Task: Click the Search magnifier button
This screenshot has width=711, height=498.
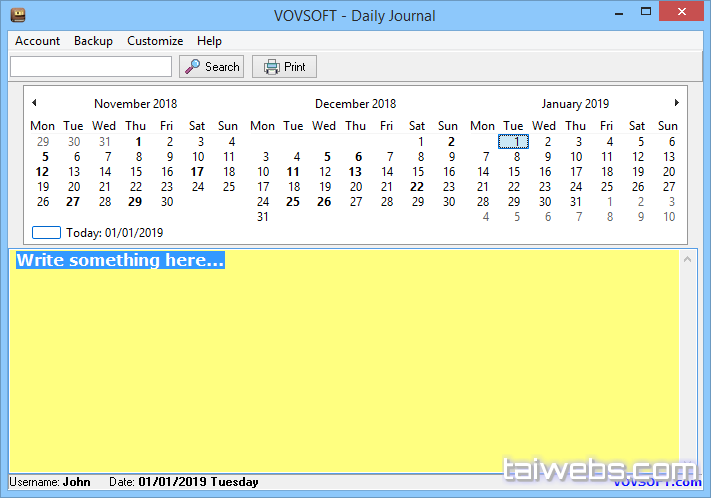Action: tap(212, 67)
